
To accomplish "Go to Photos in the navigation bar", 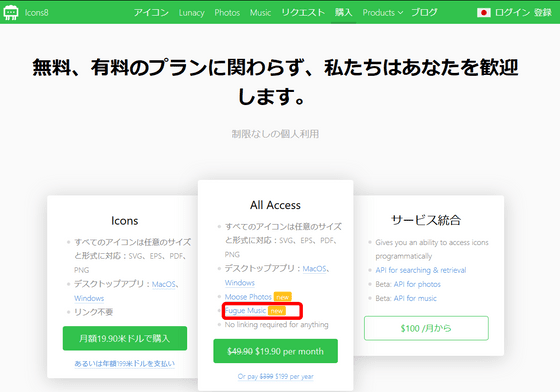I will click(x=227, y=12).
